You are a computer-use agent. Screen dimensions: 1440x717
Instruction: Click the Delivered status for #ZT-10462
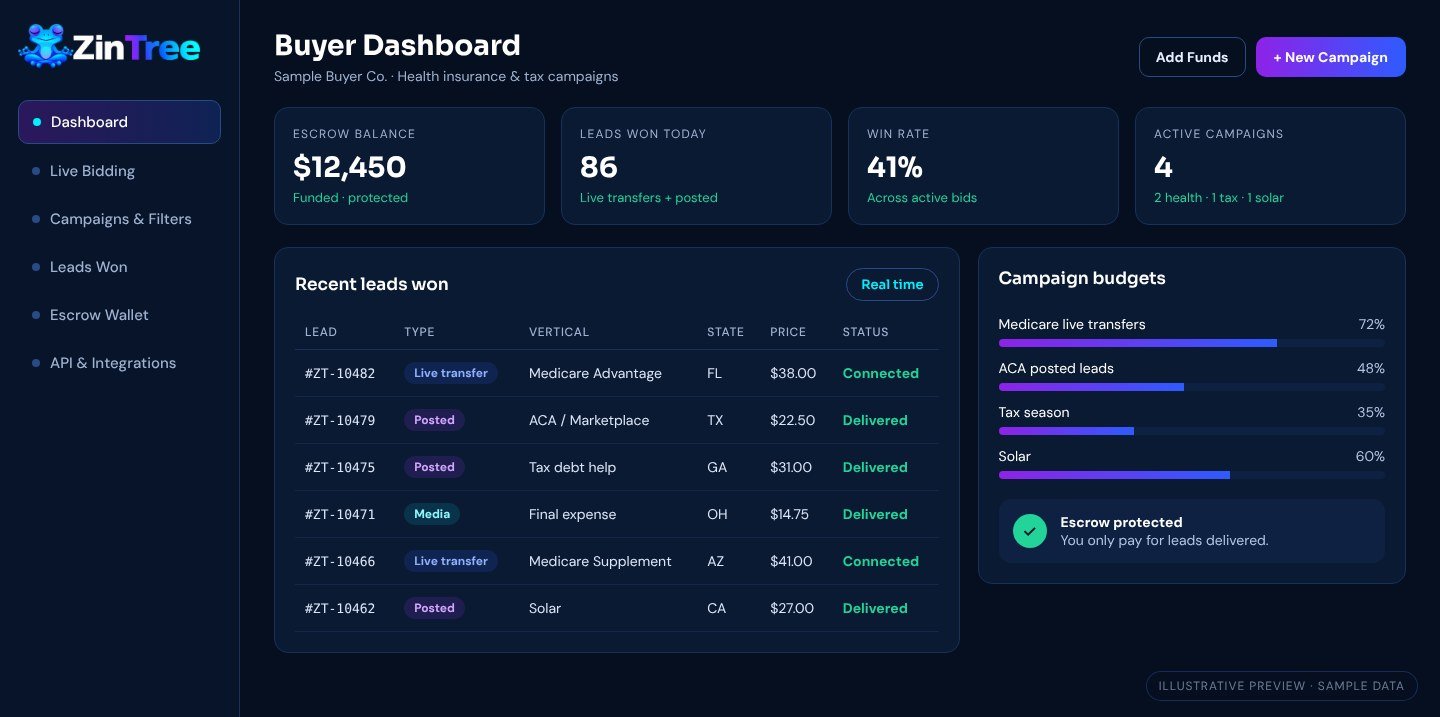[875, 609]
